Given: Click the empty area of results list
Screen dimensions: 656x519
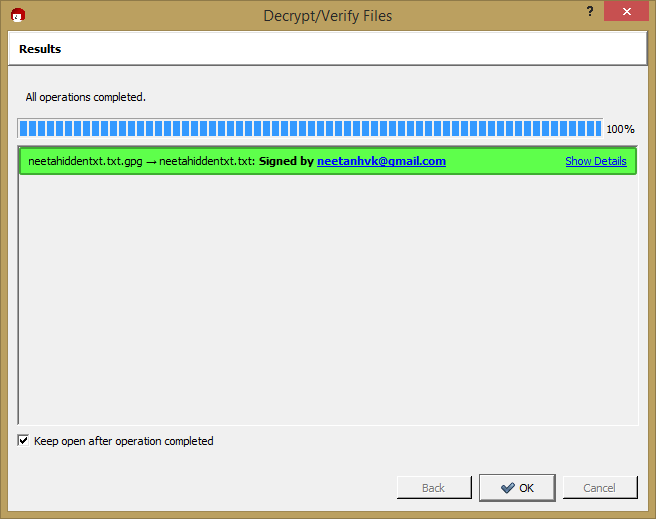Looking at the screenshot, I should click(327, 300).
